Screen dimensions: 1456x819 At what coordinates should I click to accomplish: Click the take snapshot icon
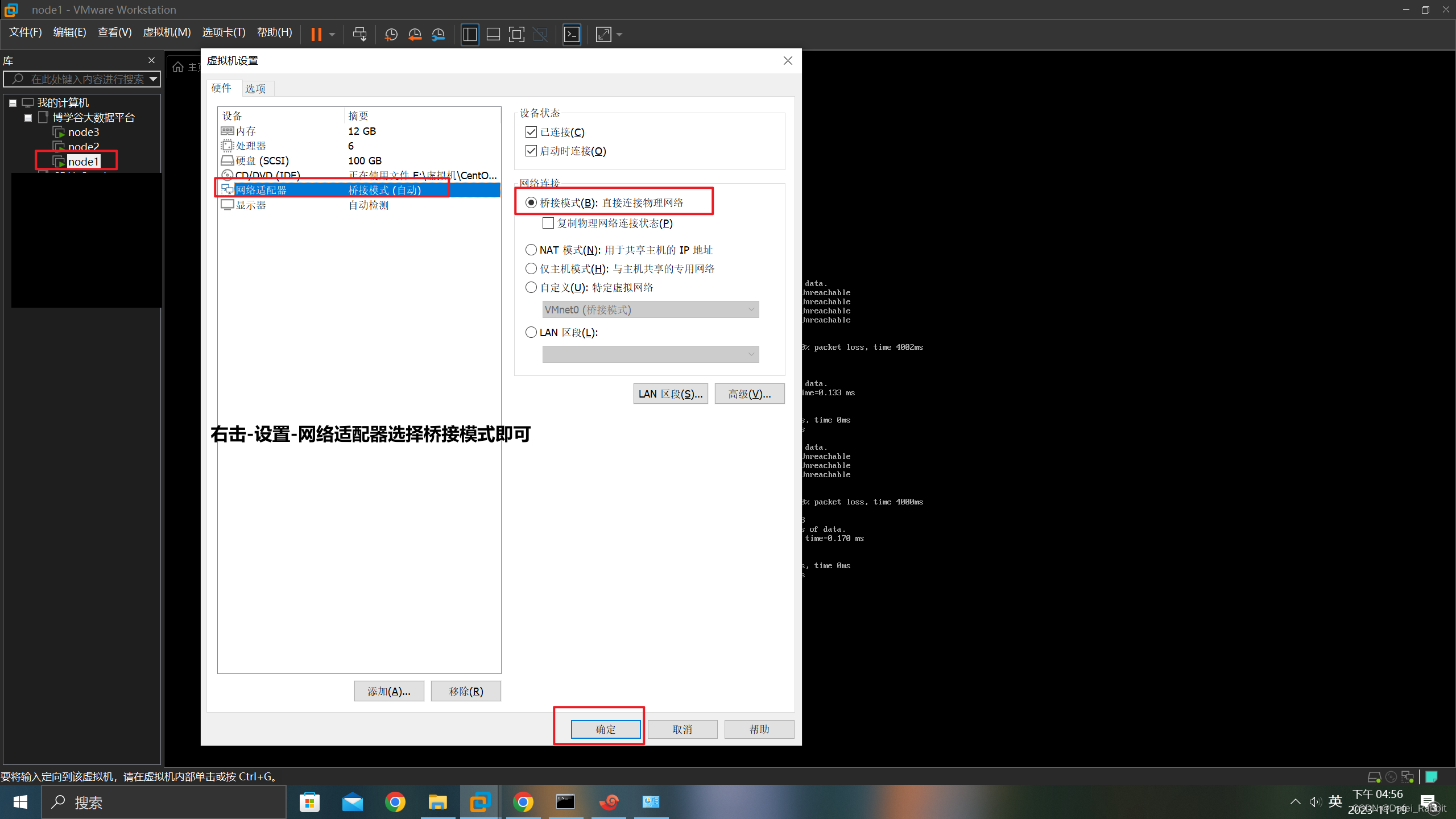(391, 34)
